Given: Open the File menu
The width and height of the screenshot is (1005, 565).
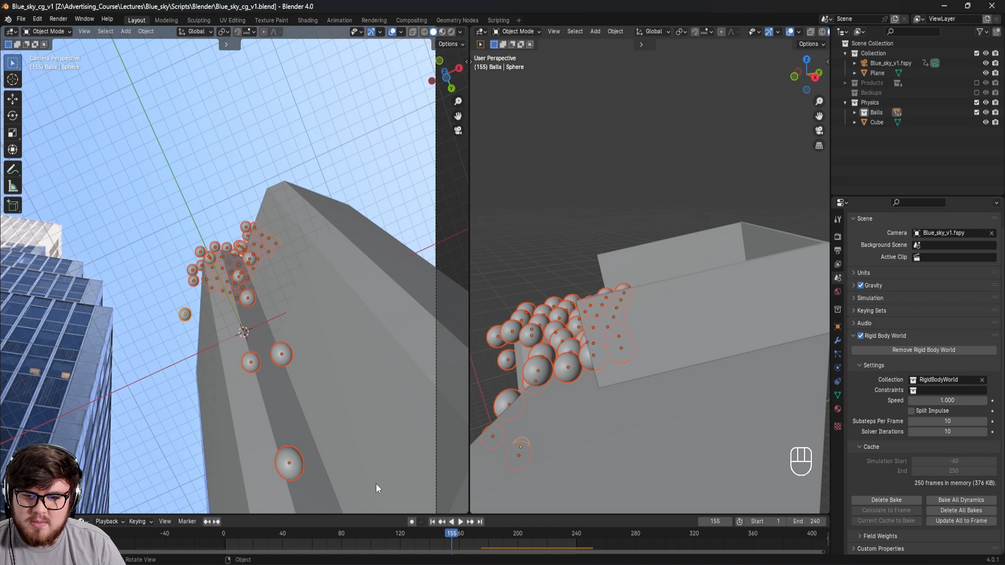Looking at the screenshot, I should click(21, 19).
